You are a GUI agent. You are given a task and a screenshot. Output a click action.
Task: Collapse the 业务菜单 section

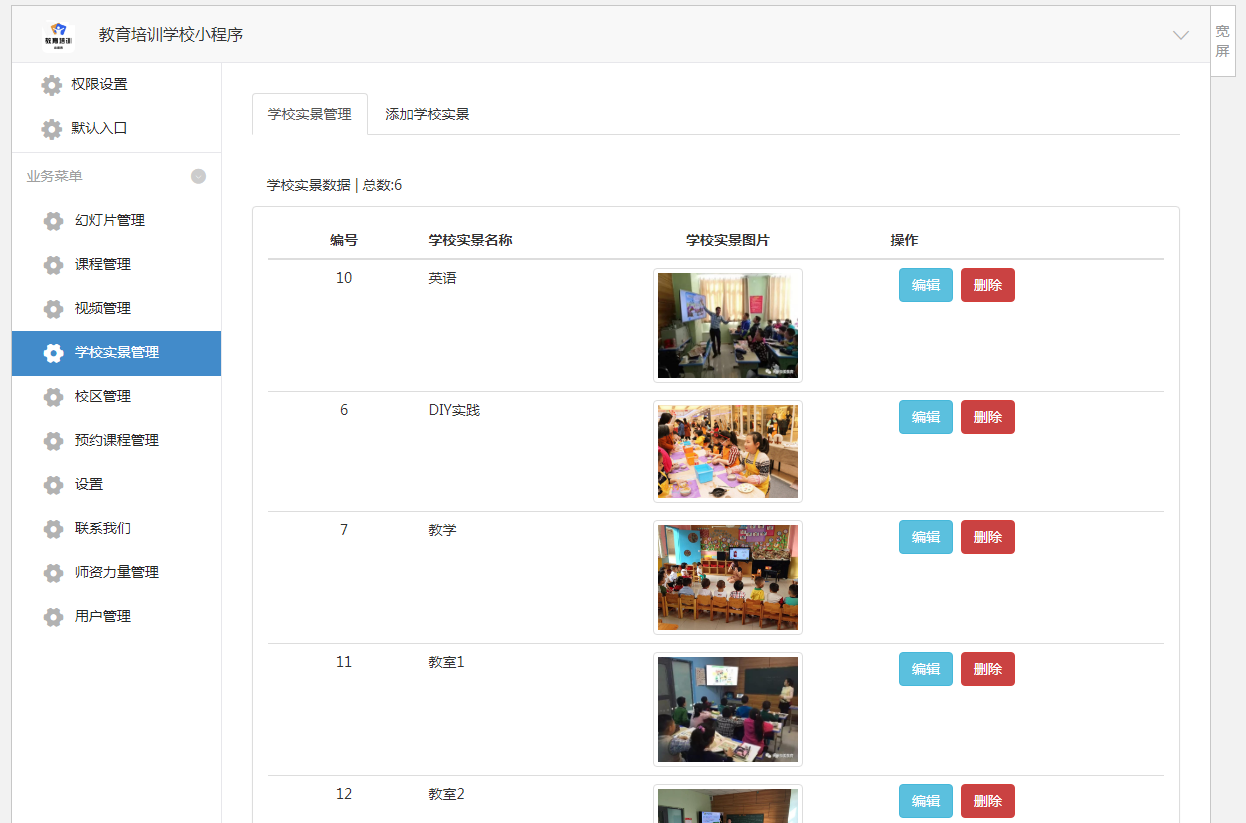pos(198,176)
